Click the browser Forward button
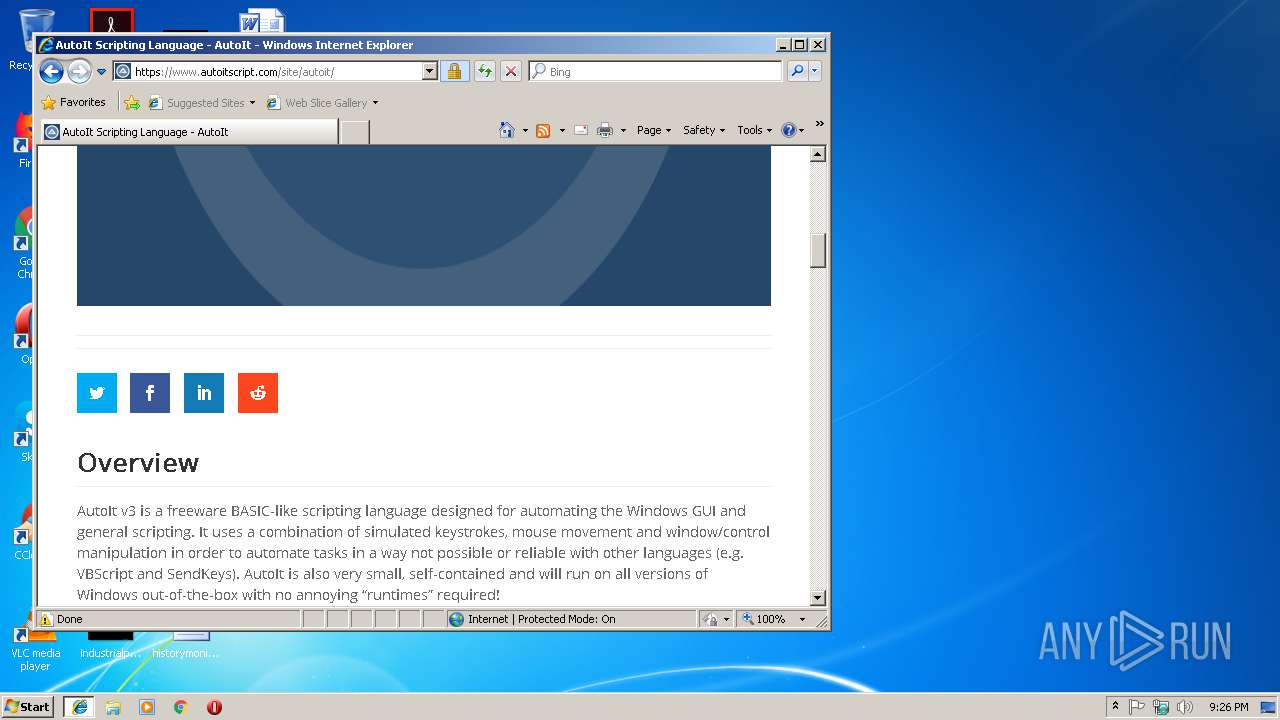This screenshot has height=720, width=1280. [x=79, y=71]
